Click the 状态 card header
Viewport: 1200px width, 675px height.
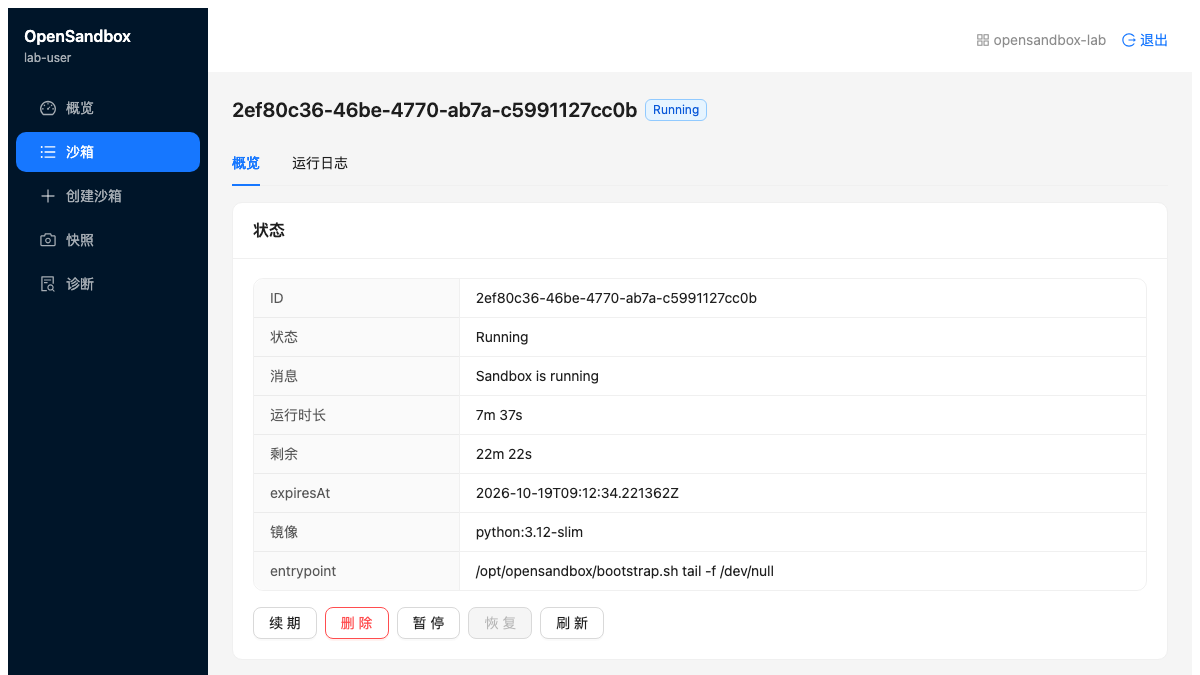tap(700, 230)
